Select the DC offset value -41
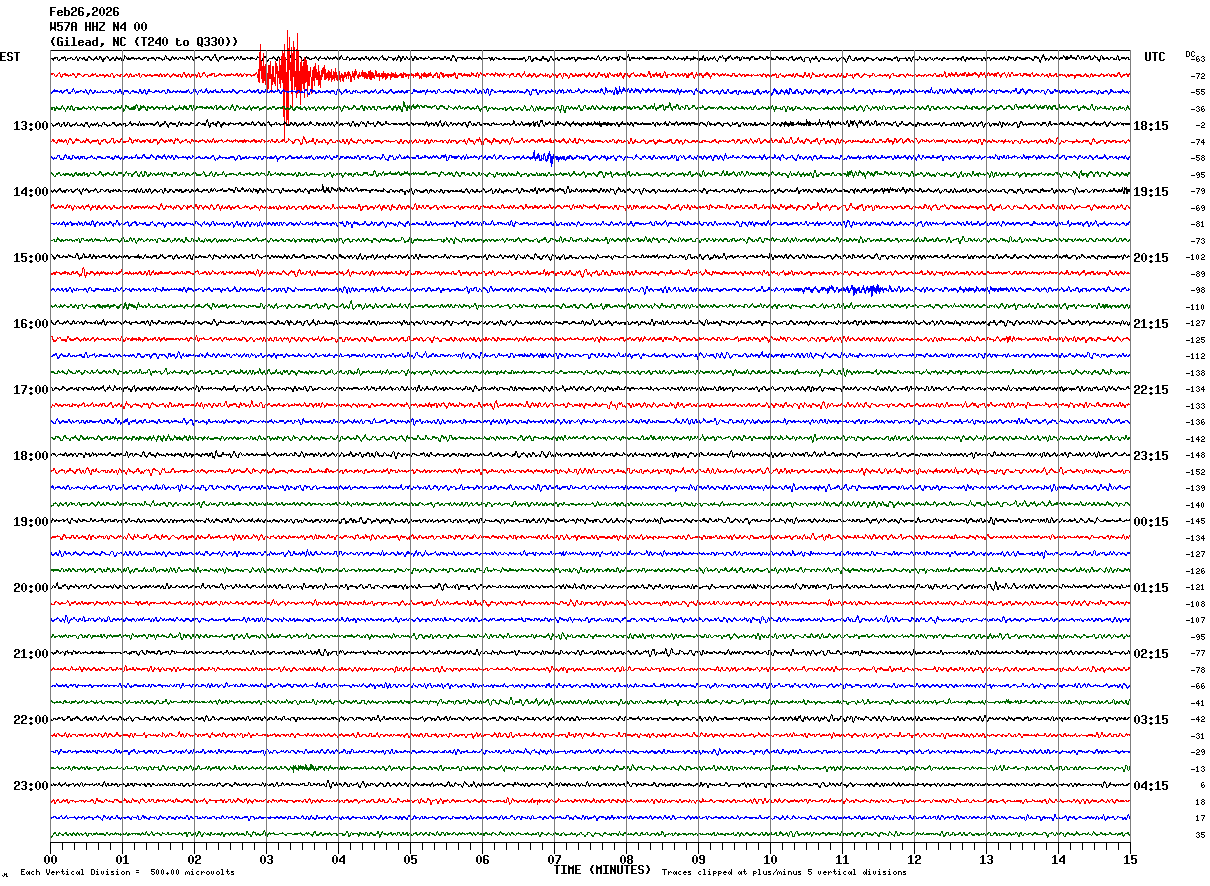This screenshot has height=886, width=1210. click(1198, 703)
